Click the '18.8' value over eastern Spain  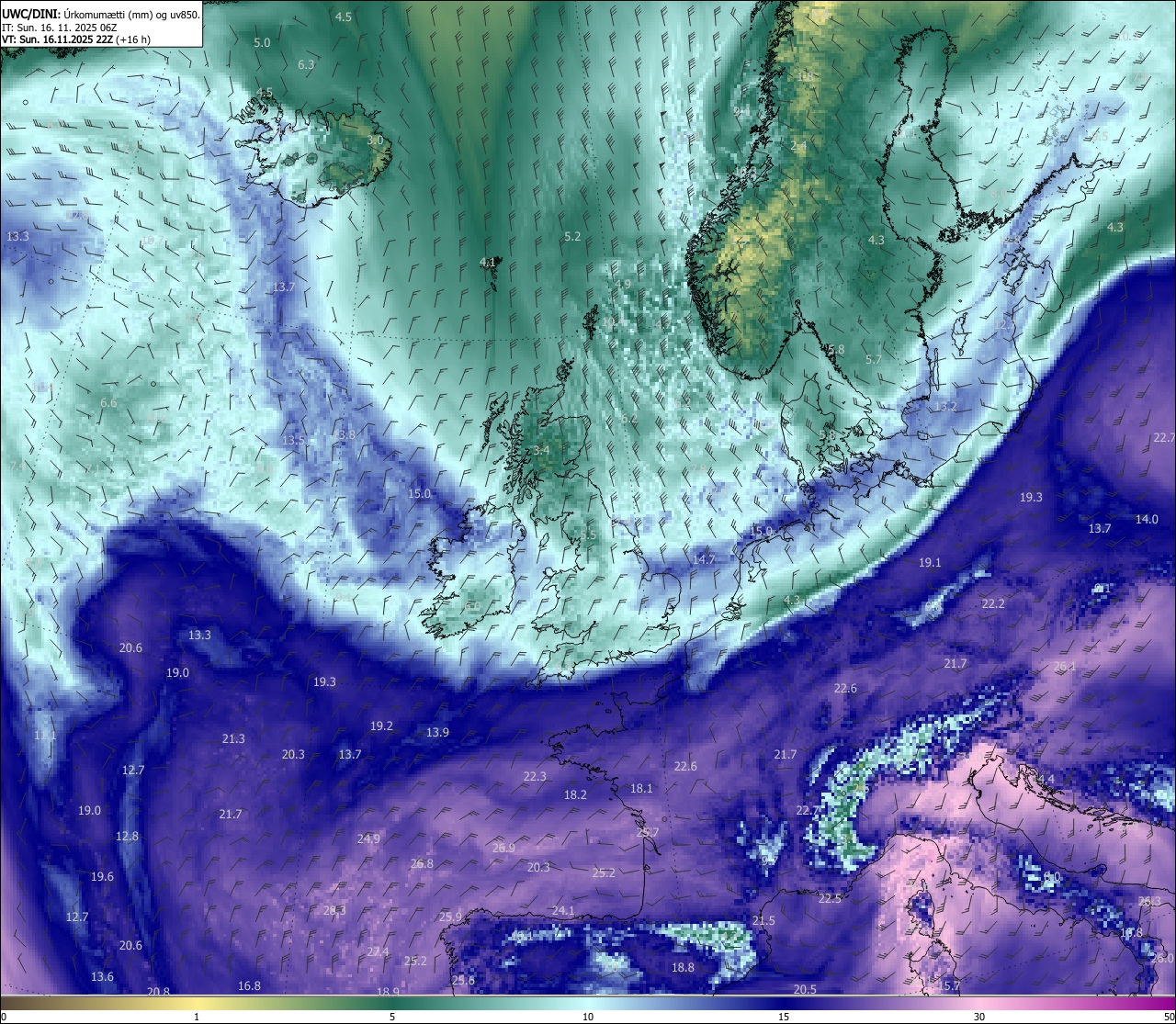coord(683,967)
